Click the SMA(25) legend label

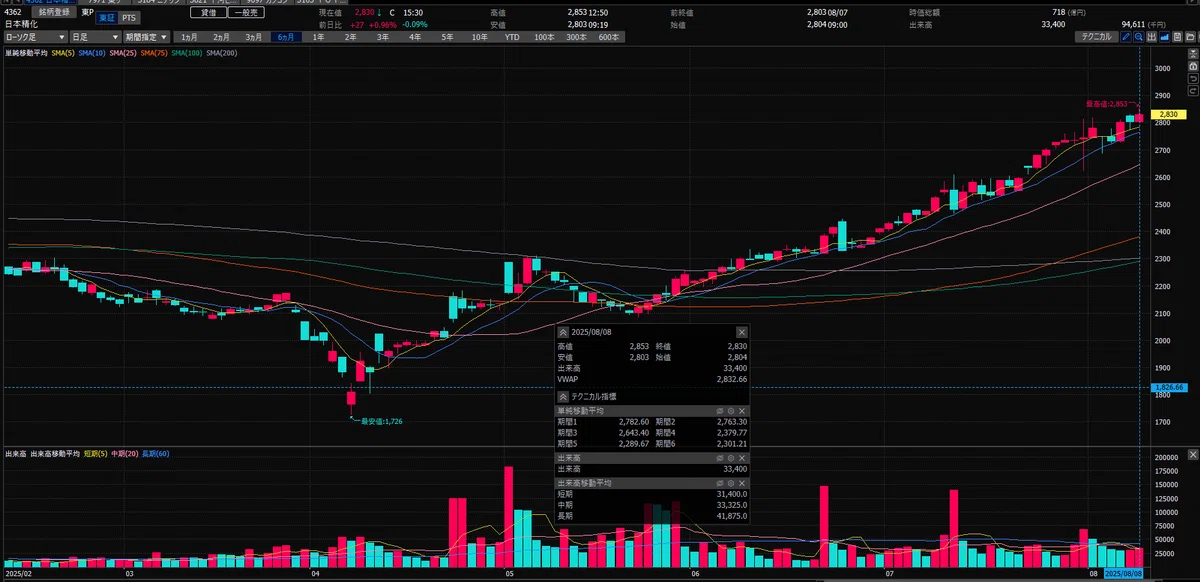click(x=123, y=53)
